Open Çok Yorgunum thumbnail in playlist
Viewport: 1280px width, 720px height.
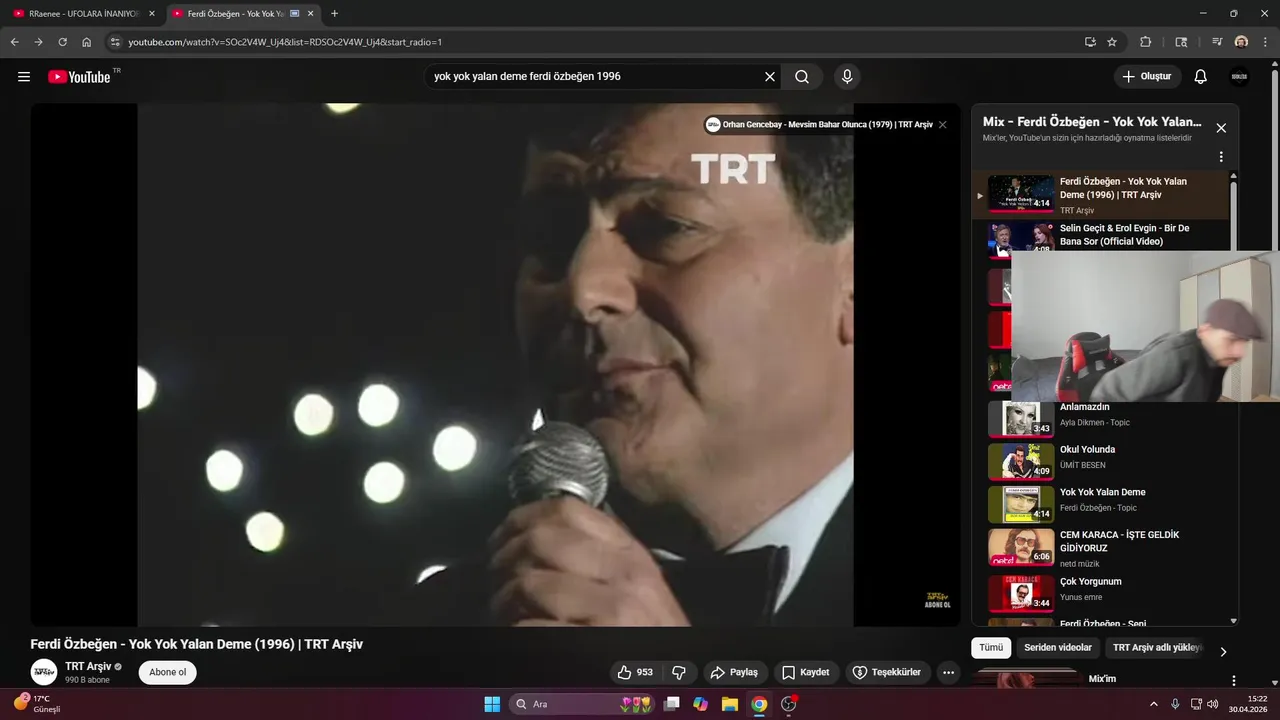pos(1021,593)
